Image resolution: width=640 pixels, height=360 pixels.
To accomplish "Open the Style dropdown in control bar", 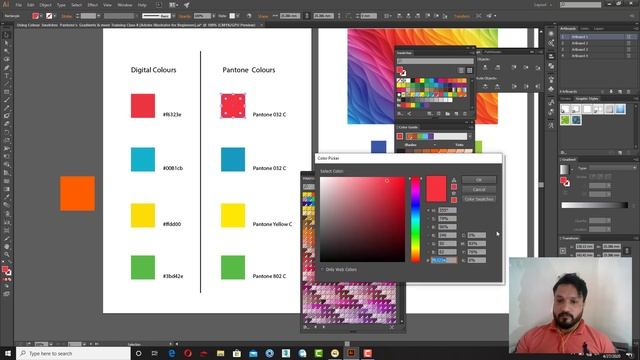I will 238,16.
